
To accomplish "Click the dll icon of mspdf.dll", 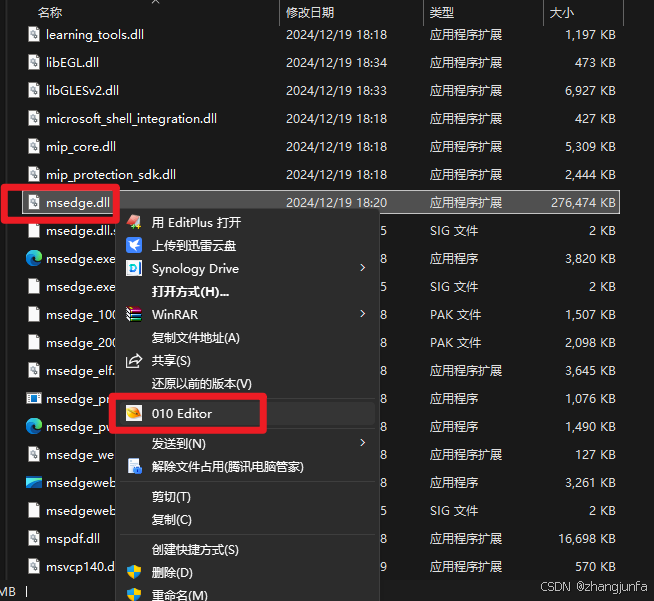I will click(x=34, y=538).
